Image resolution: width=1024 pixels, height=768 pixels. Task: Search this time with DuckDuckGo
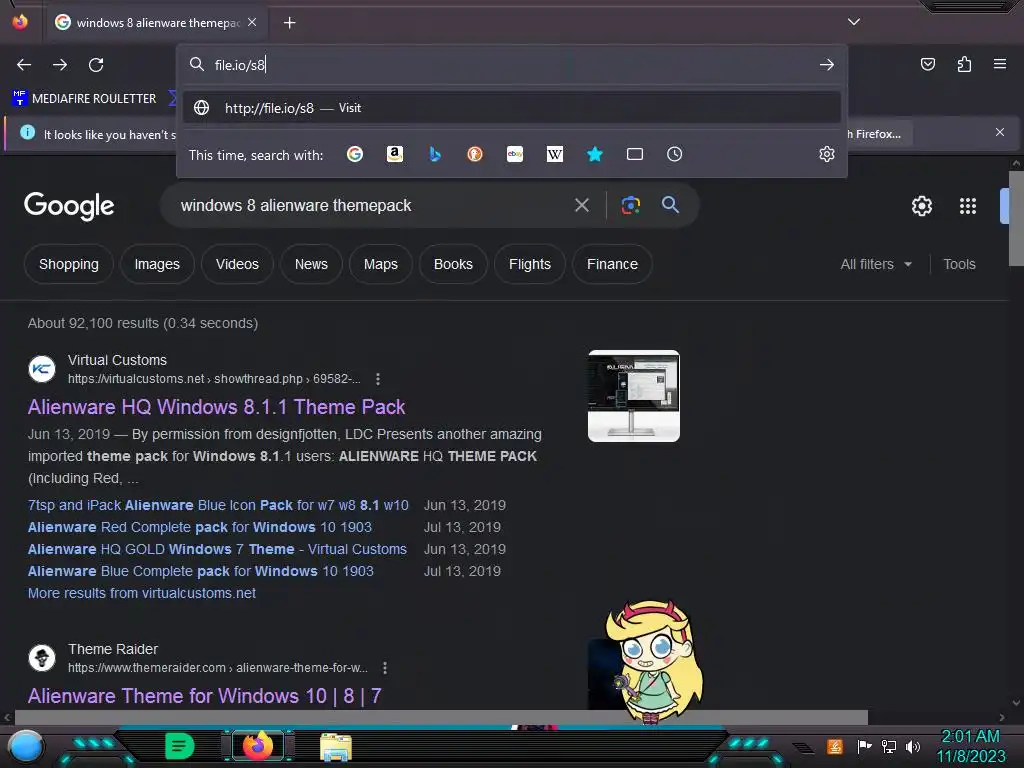475,154
